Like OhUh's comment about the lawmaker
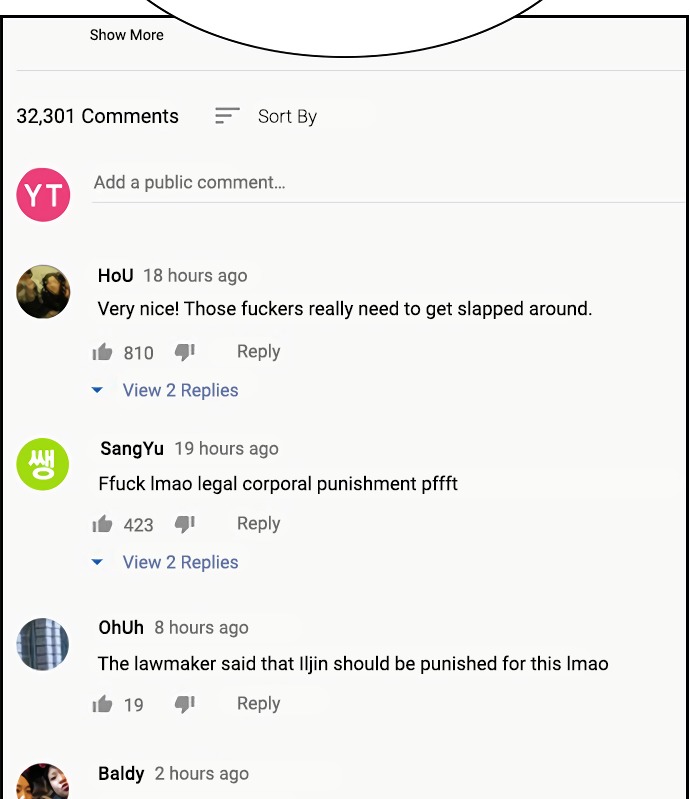Screen dimensions: 690x799 pyautogui.click(x=102, y=704)
